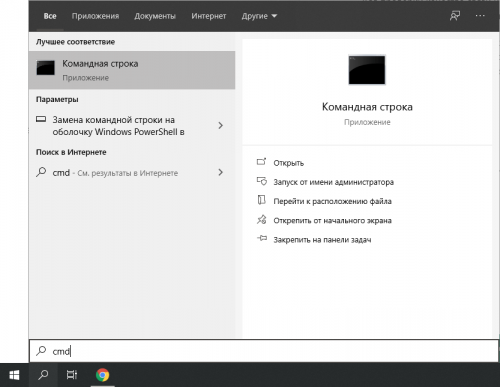The width and height of the screenshot is (500, 387).
Task: Click the Командная строка title in the preview pane
Action: [367, 107]
